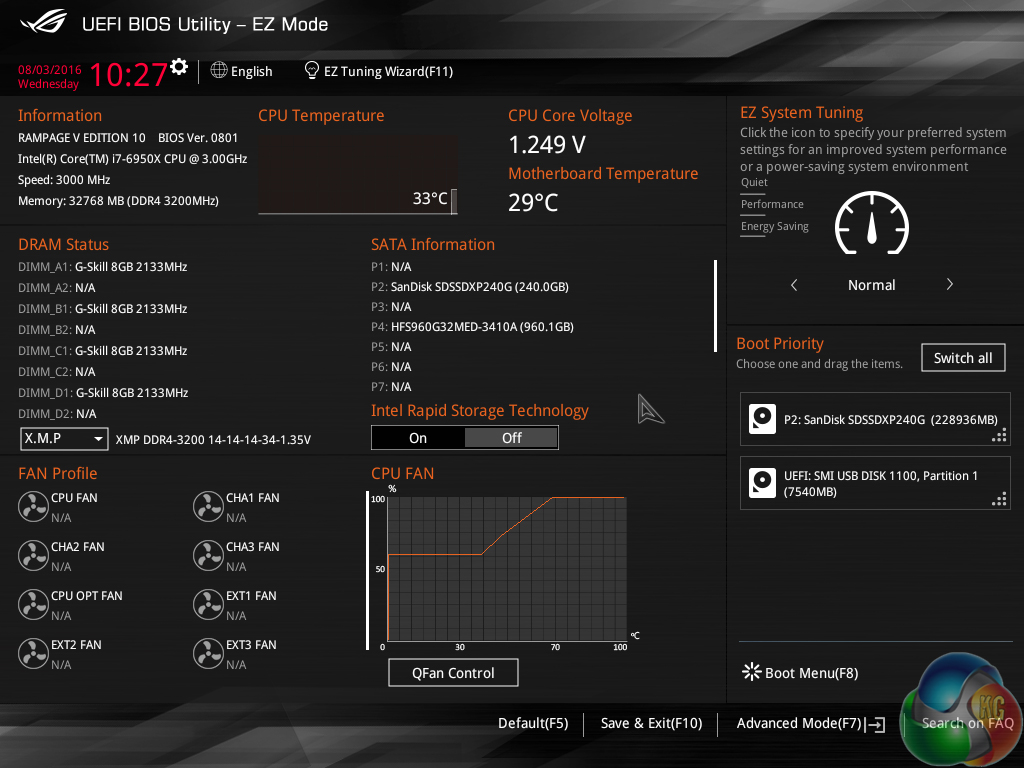Select the CHA2 FAN icon
The width and height of the screenshot is (1024, 768).
coord(33,556)
